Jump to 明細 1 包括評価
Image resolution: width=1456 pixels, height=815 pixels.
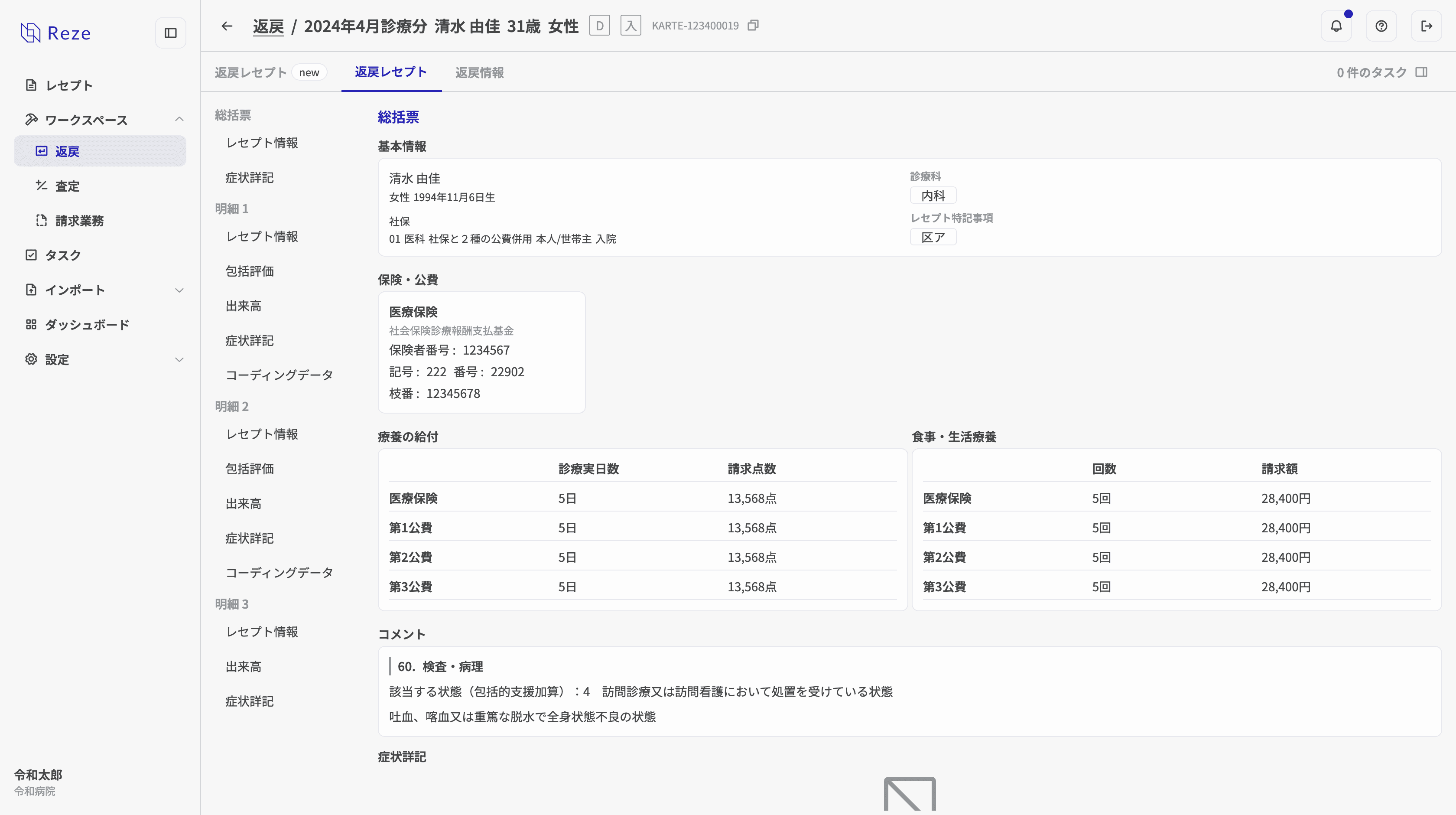pyautogui.click(x=249, y=271)
